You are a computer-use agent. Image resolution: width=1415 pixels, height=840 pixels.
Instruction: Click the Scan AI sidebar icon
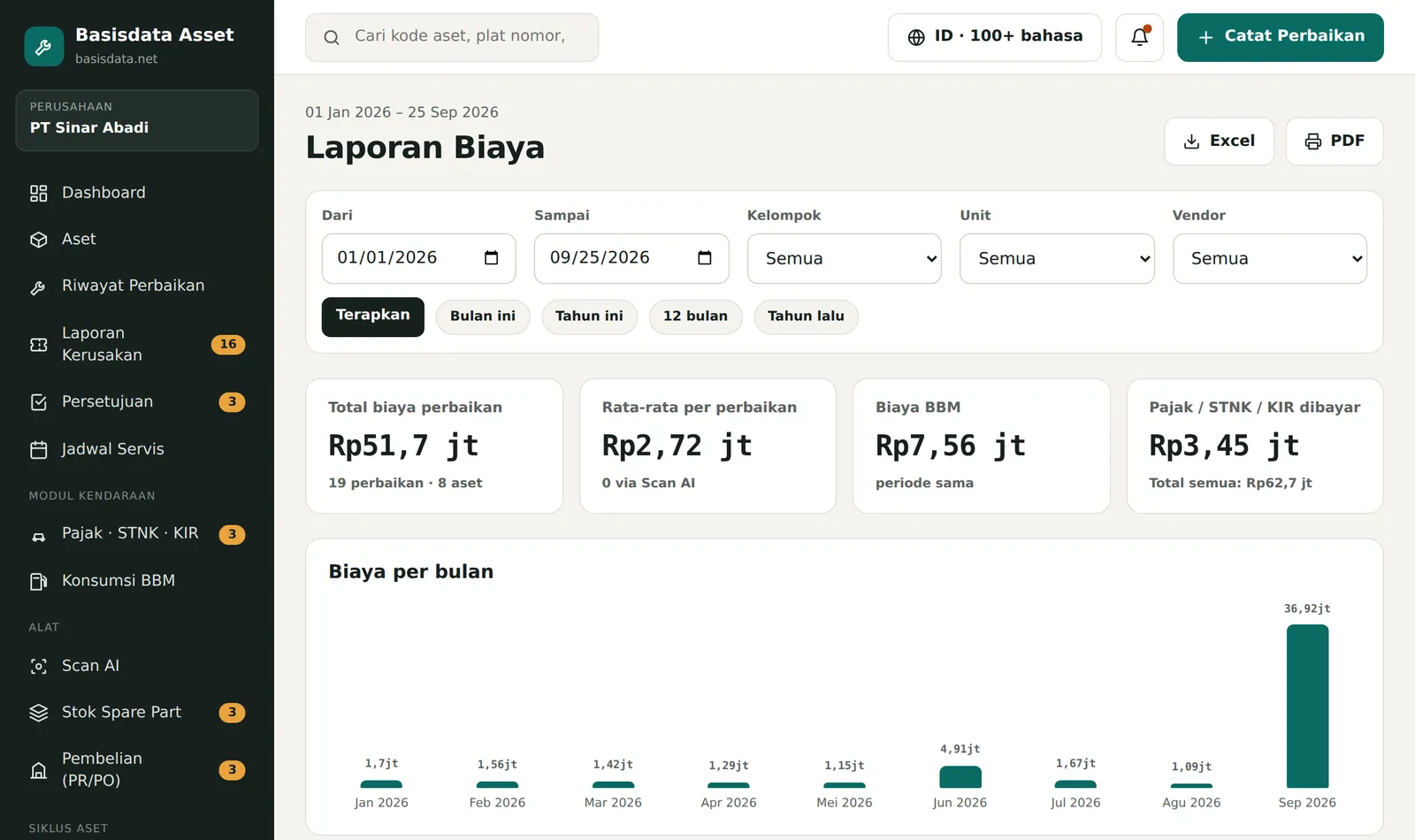pos(39,667)
